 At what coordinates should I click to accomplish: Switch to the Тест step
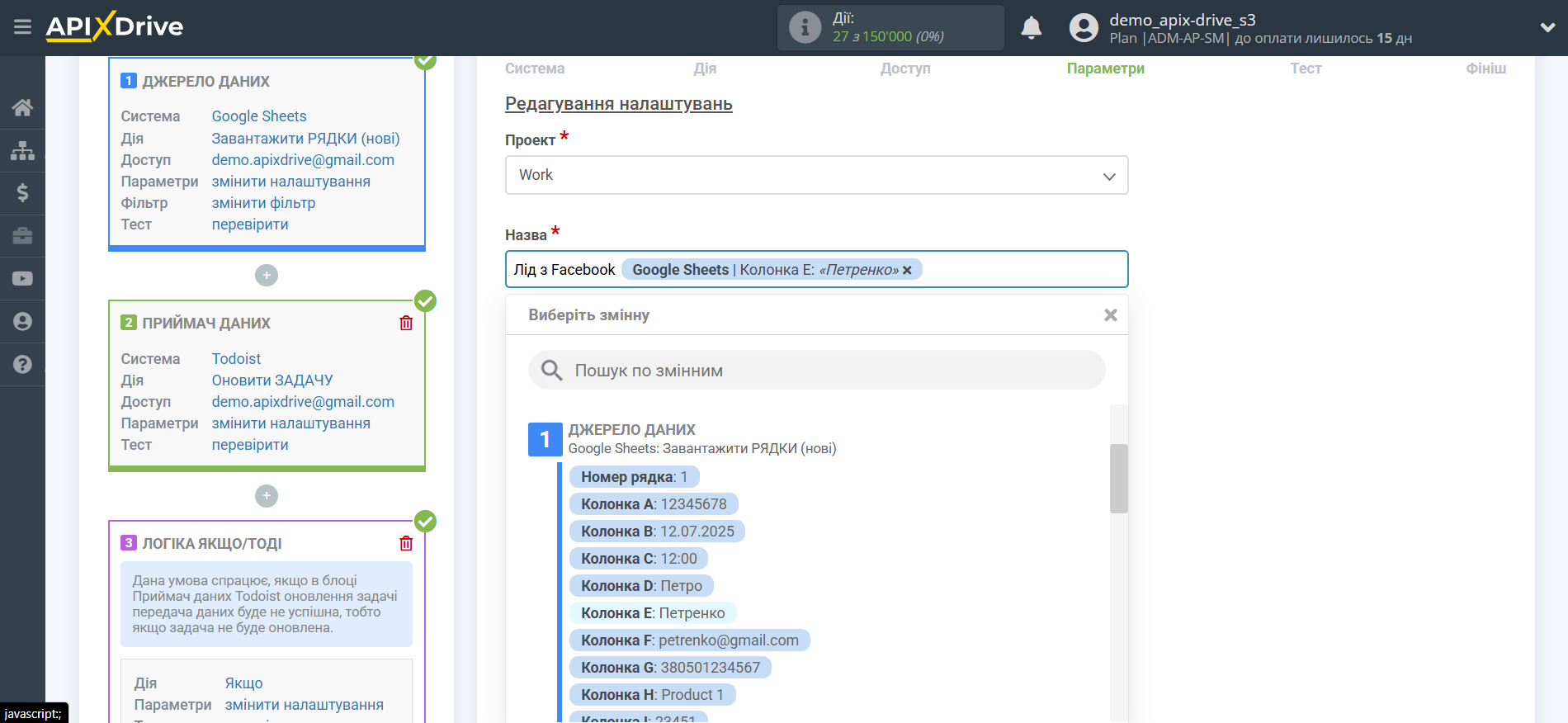[1306, 69]
